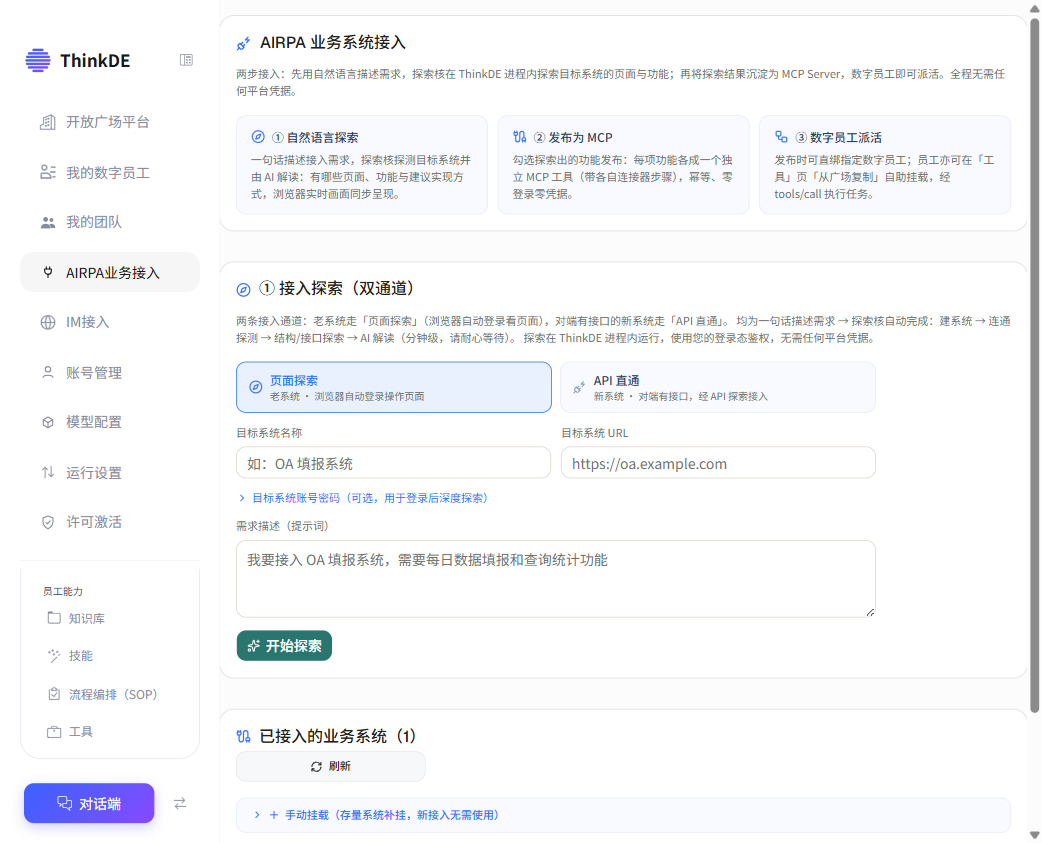Navigate to 运行设置
1042x843 pixels.
coord(110,472)
